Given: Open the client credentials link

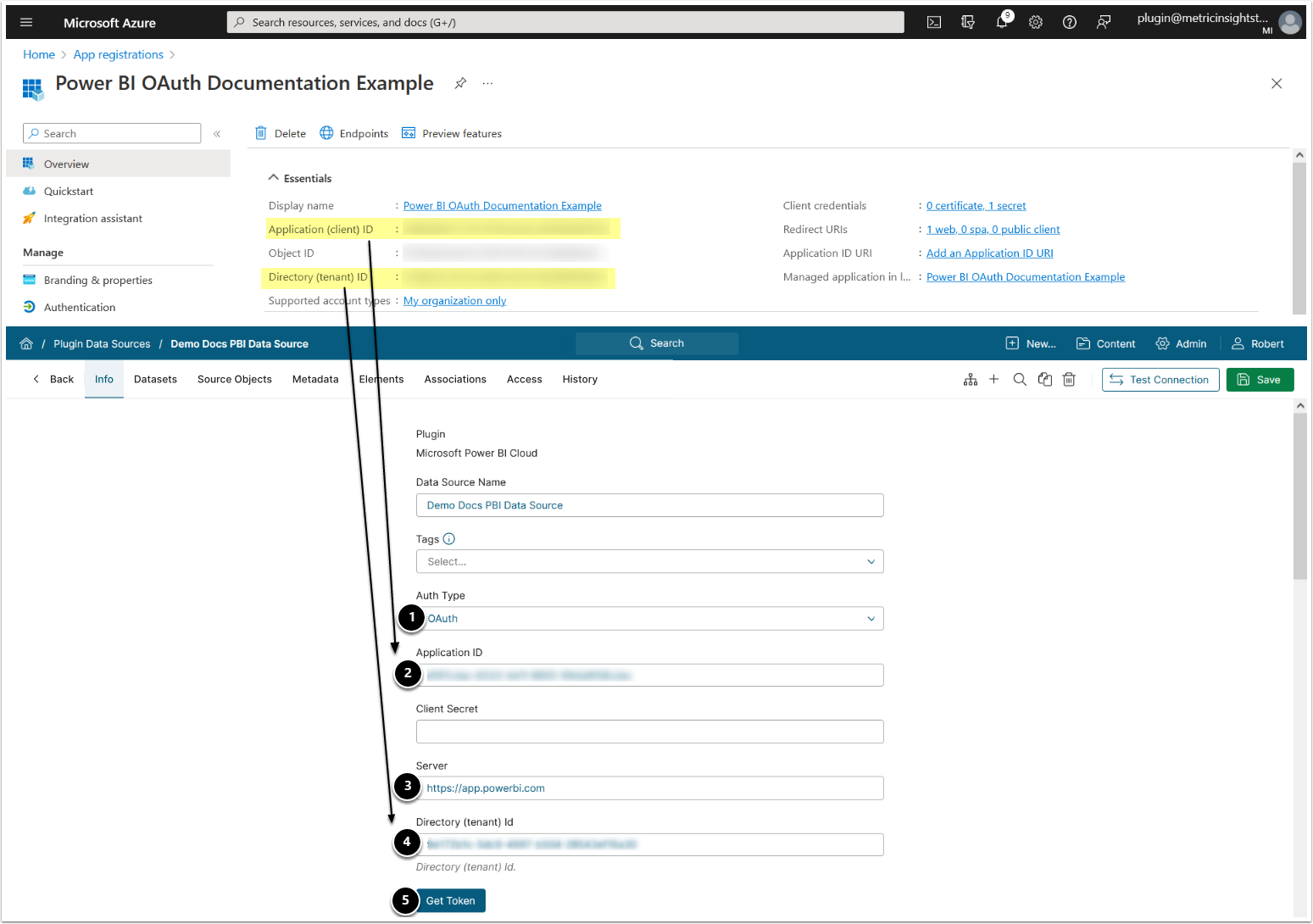Looking at the screenshot, I should click(x=976, y=206).
